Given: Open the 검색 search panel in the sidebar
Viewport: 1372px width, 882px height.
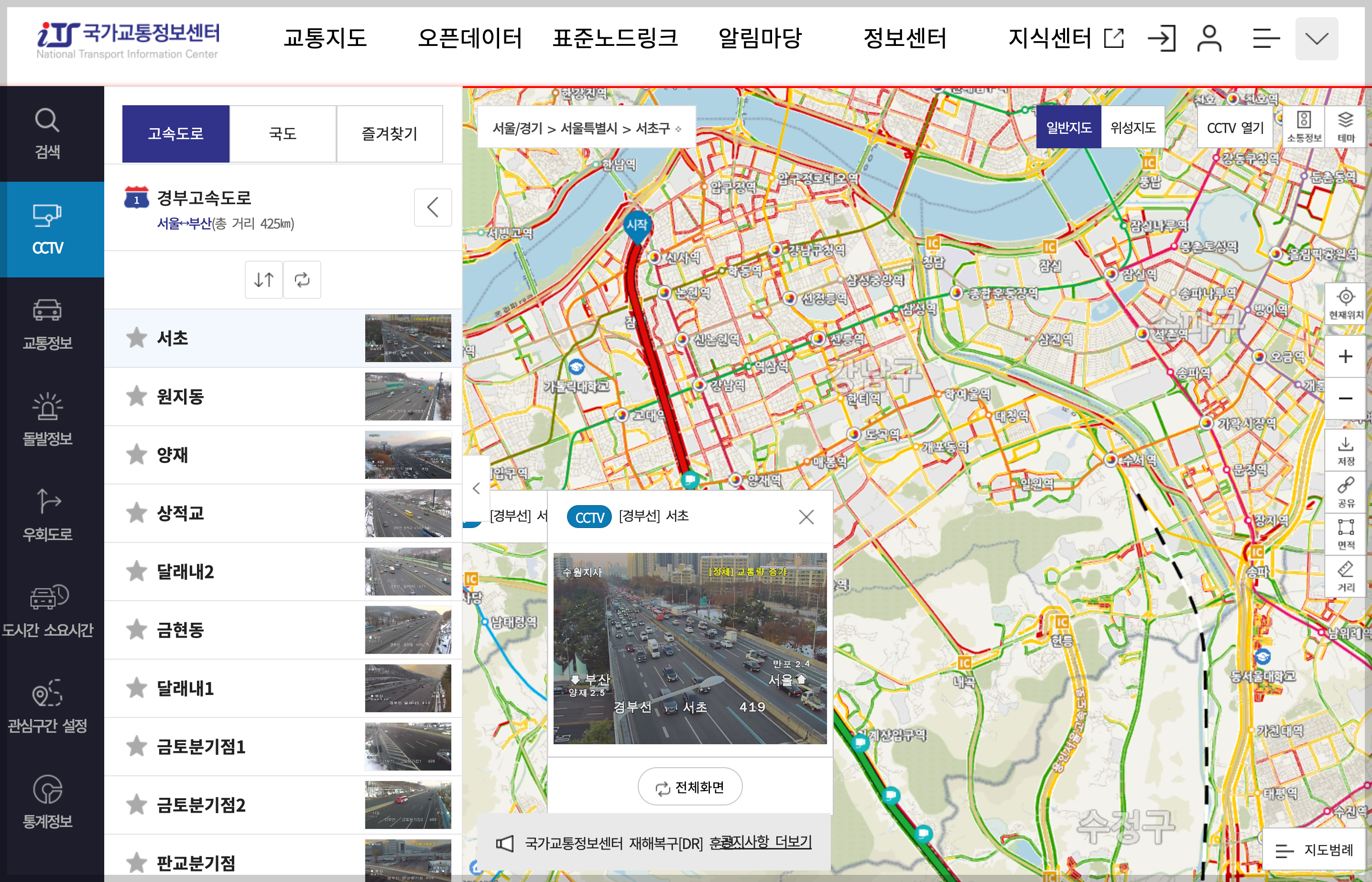Looking at the screenshot, I should click(47, 133).
